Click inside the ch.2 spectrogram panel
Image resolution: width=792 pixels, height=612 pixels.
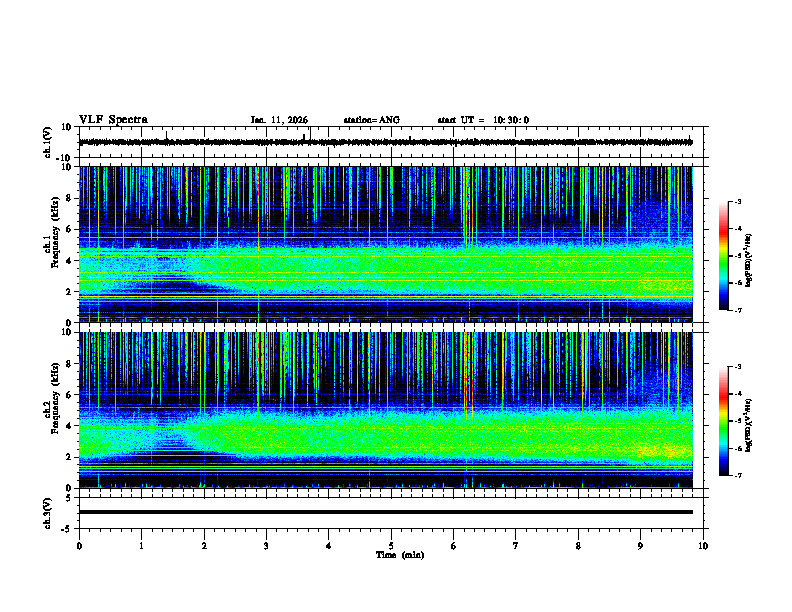(385, 410)
